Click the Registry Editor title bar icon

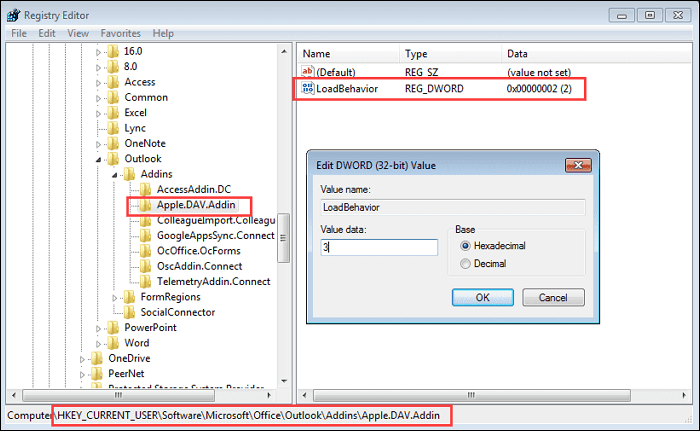tap(13, 13)
